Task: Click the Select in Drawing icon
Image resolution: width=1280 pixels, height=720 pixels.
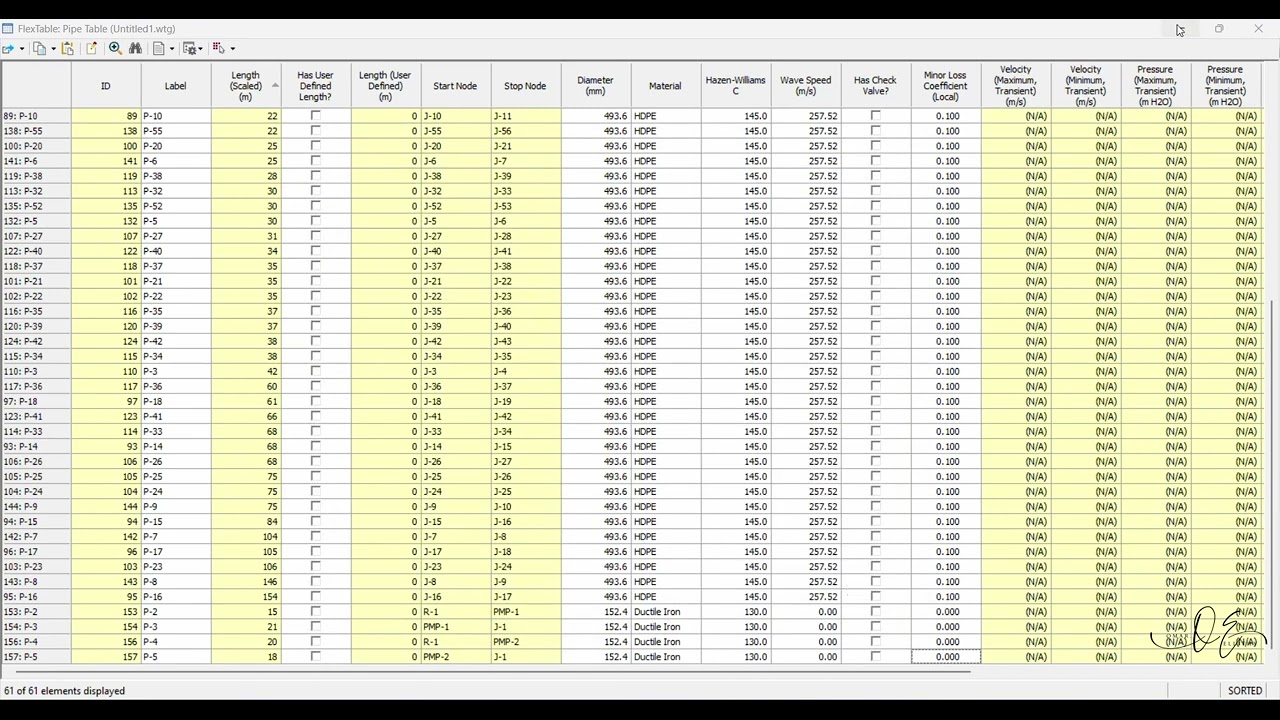Action: click(219, 48)
